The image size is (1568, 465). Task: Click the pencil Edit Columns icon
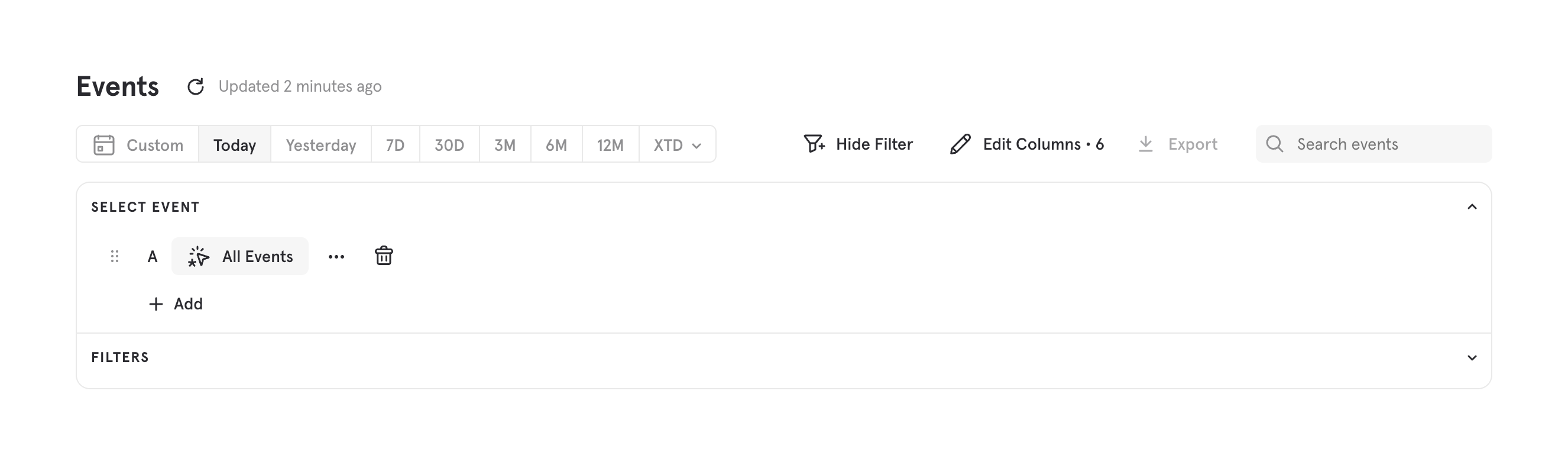(x=960, y=144)
